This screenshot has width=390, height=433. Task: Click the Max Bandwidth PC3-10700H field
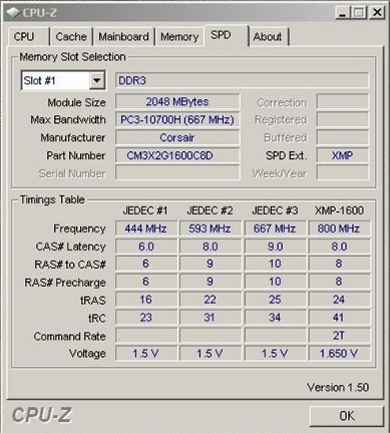coord(177,120)
